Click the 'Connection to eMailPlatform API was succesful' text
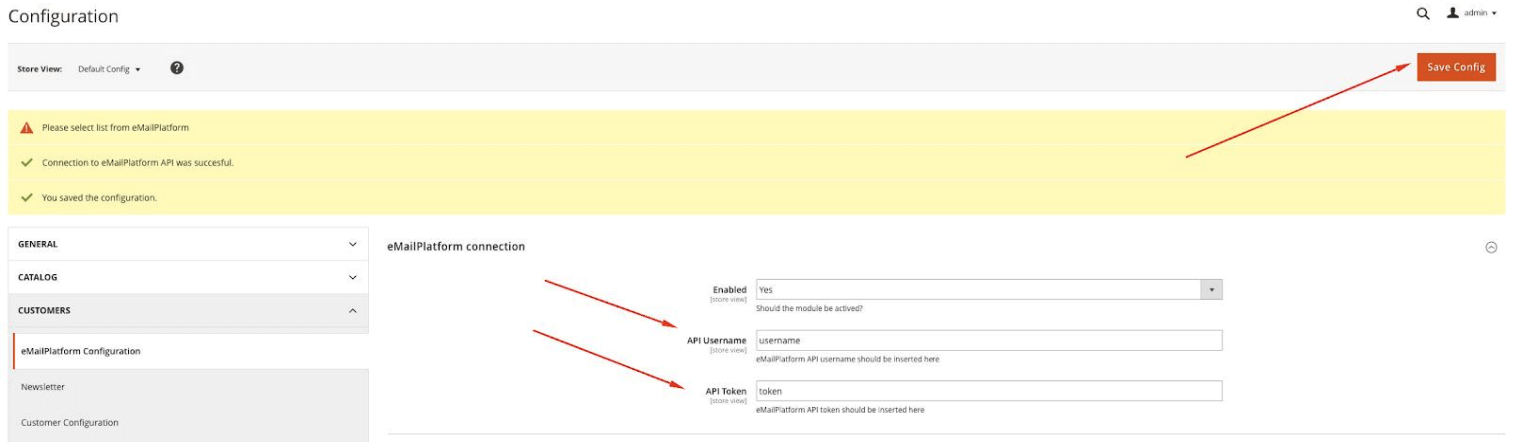Screen dimensions: 1513x447 [x=138, y=162]
